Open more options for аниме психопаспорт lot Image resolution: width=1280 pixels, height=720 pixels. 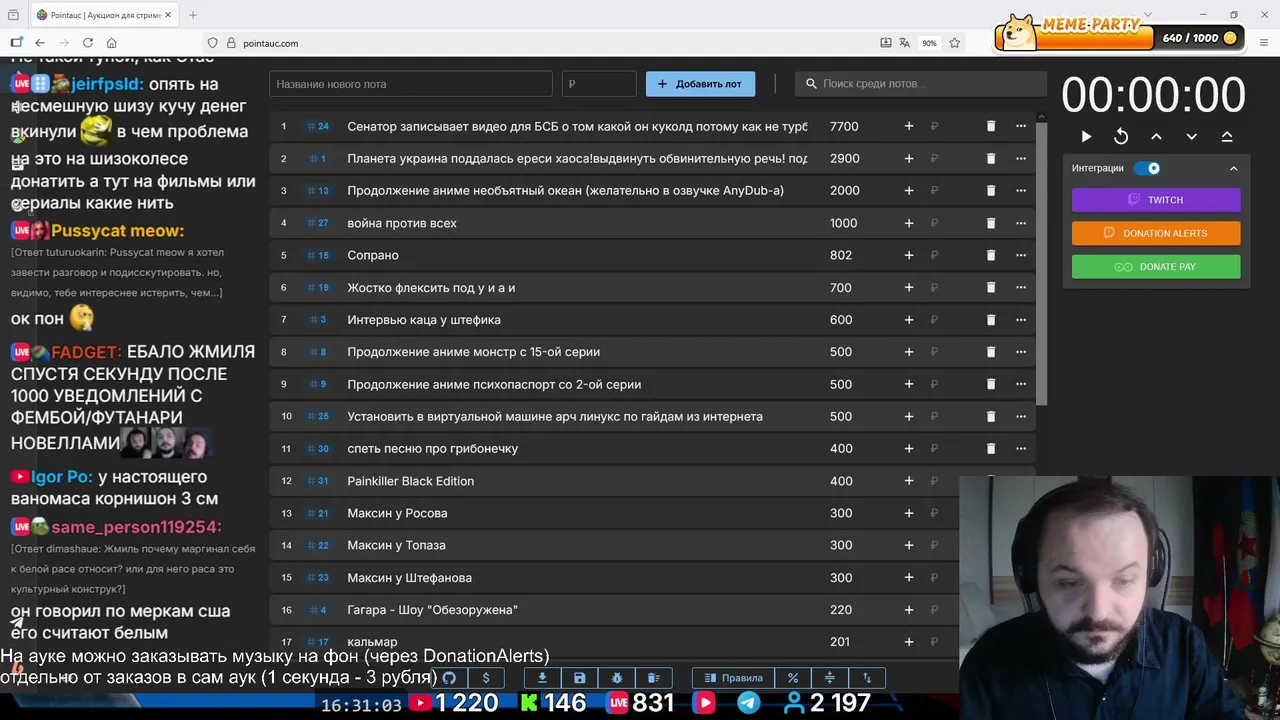1021,384
